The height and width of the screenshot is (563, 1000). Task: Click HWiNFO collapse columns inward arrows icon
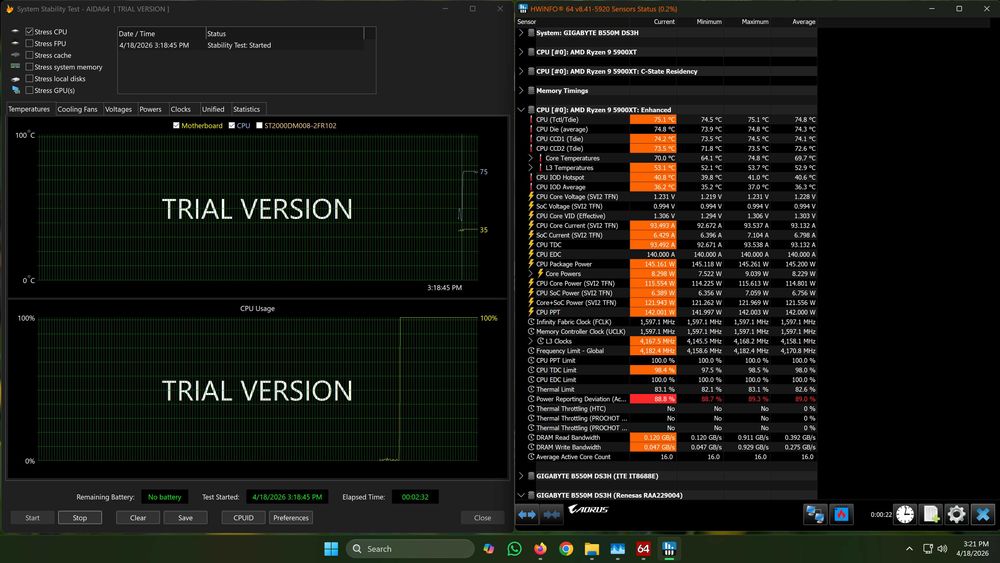point(552,514)
